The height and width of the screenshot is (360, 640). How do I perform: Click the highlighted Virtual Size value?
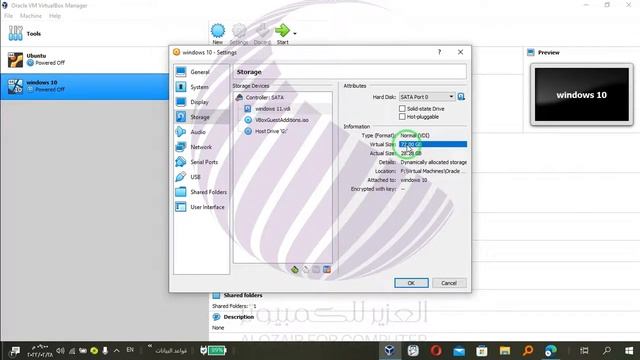click(x=433, y=144)
